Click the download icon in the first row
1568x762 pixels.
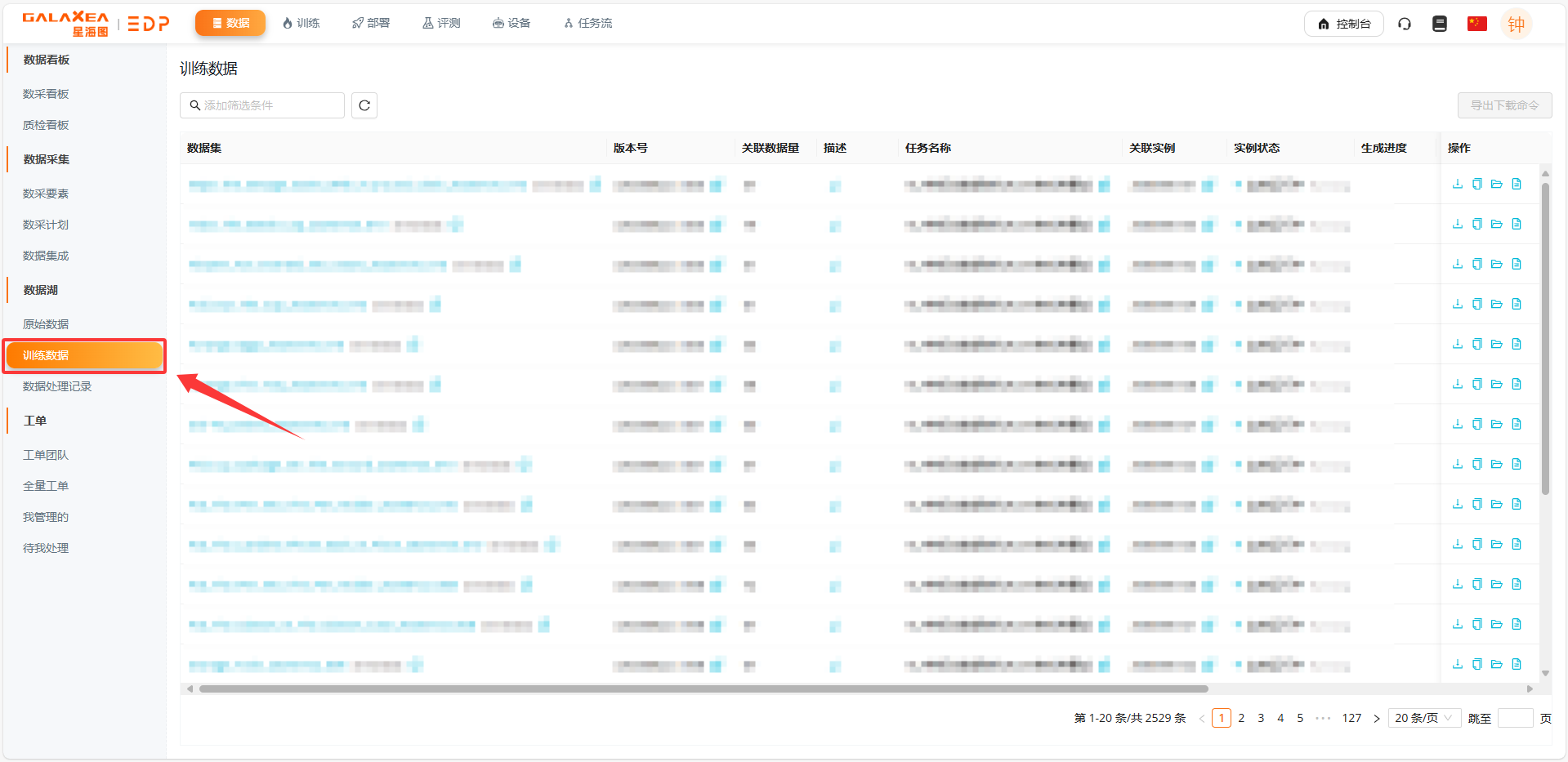point(1457,184)
